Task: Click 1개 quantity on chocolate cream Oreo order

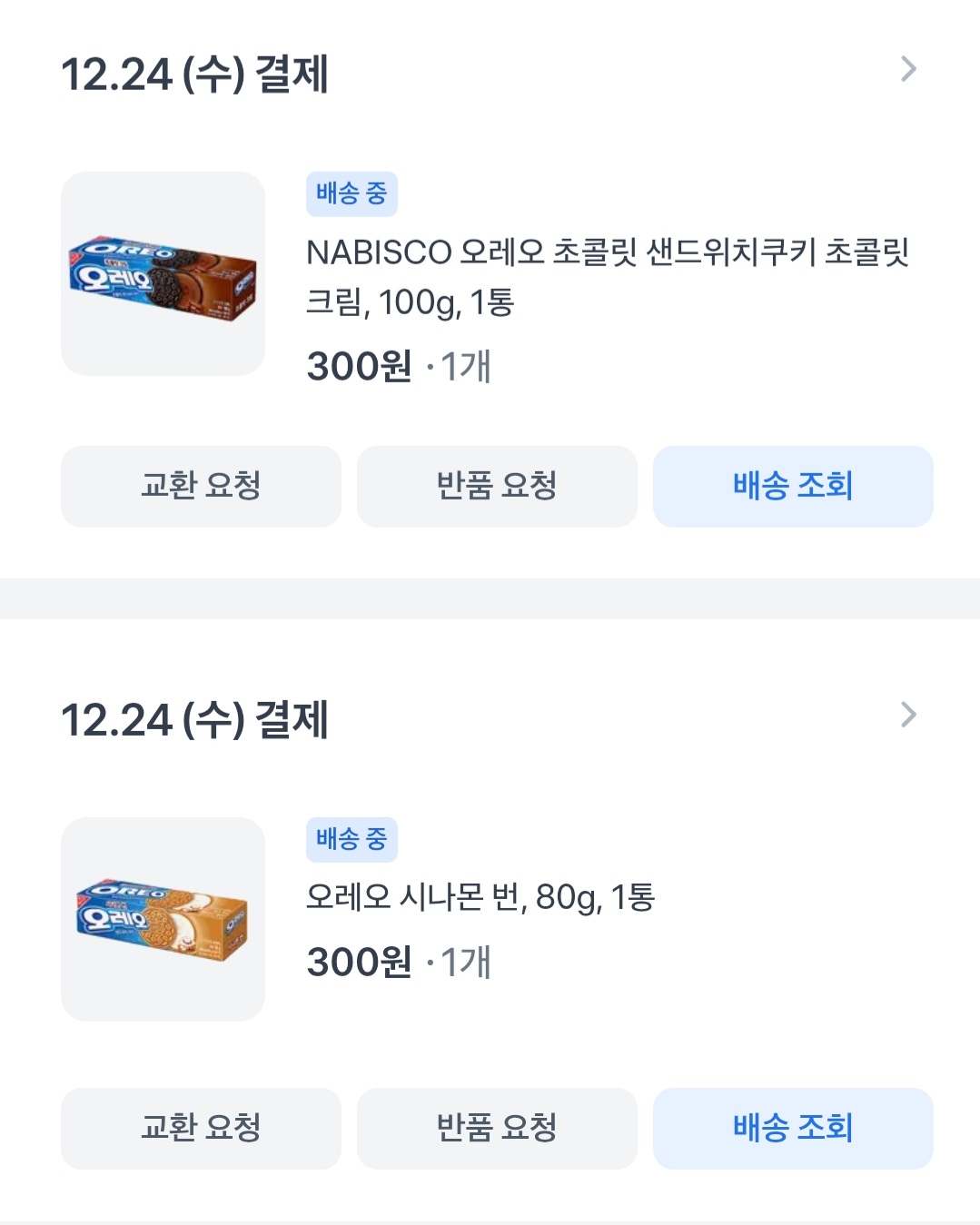Action: [x=465, y=367]
